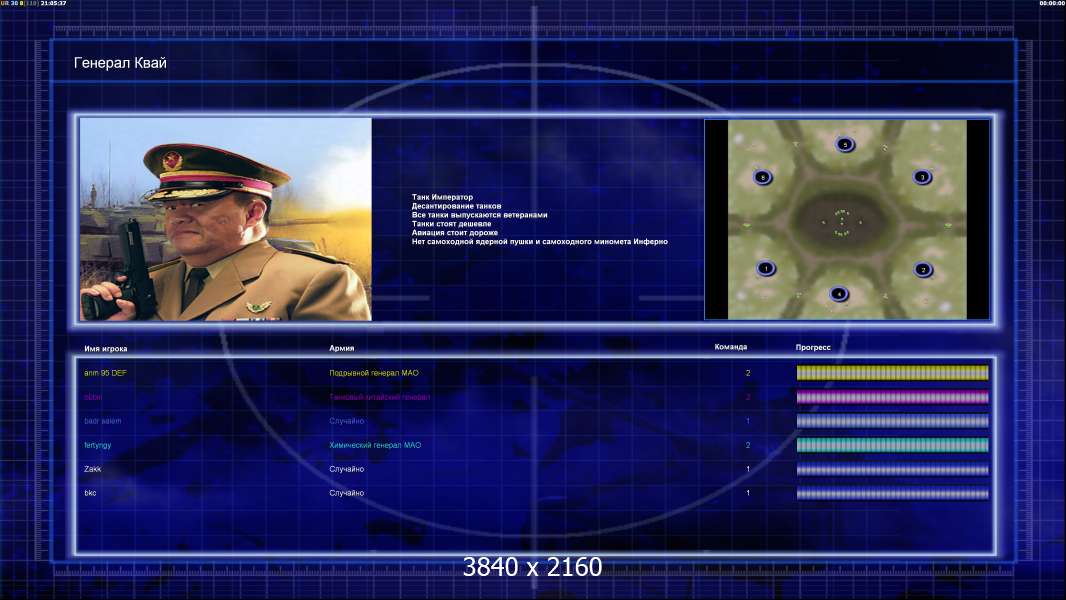Click the "Авиация стоит дороже" line
Screen dimensions: 1066x600
click(x=455, y=232)
